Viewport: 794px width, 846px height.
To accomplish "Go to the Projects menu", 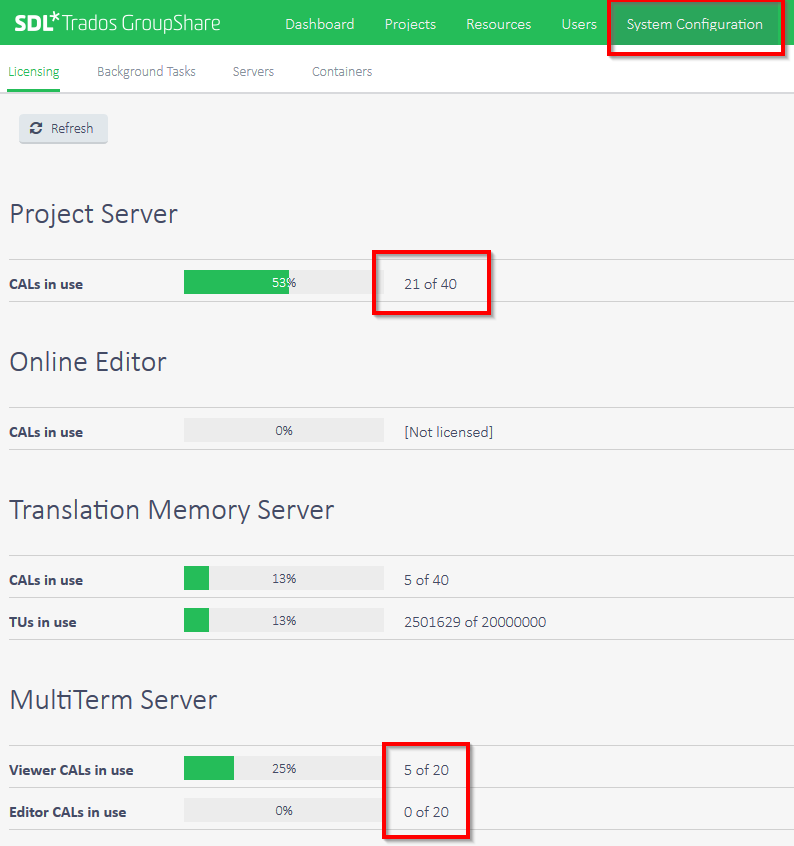I will click(410, 24).
